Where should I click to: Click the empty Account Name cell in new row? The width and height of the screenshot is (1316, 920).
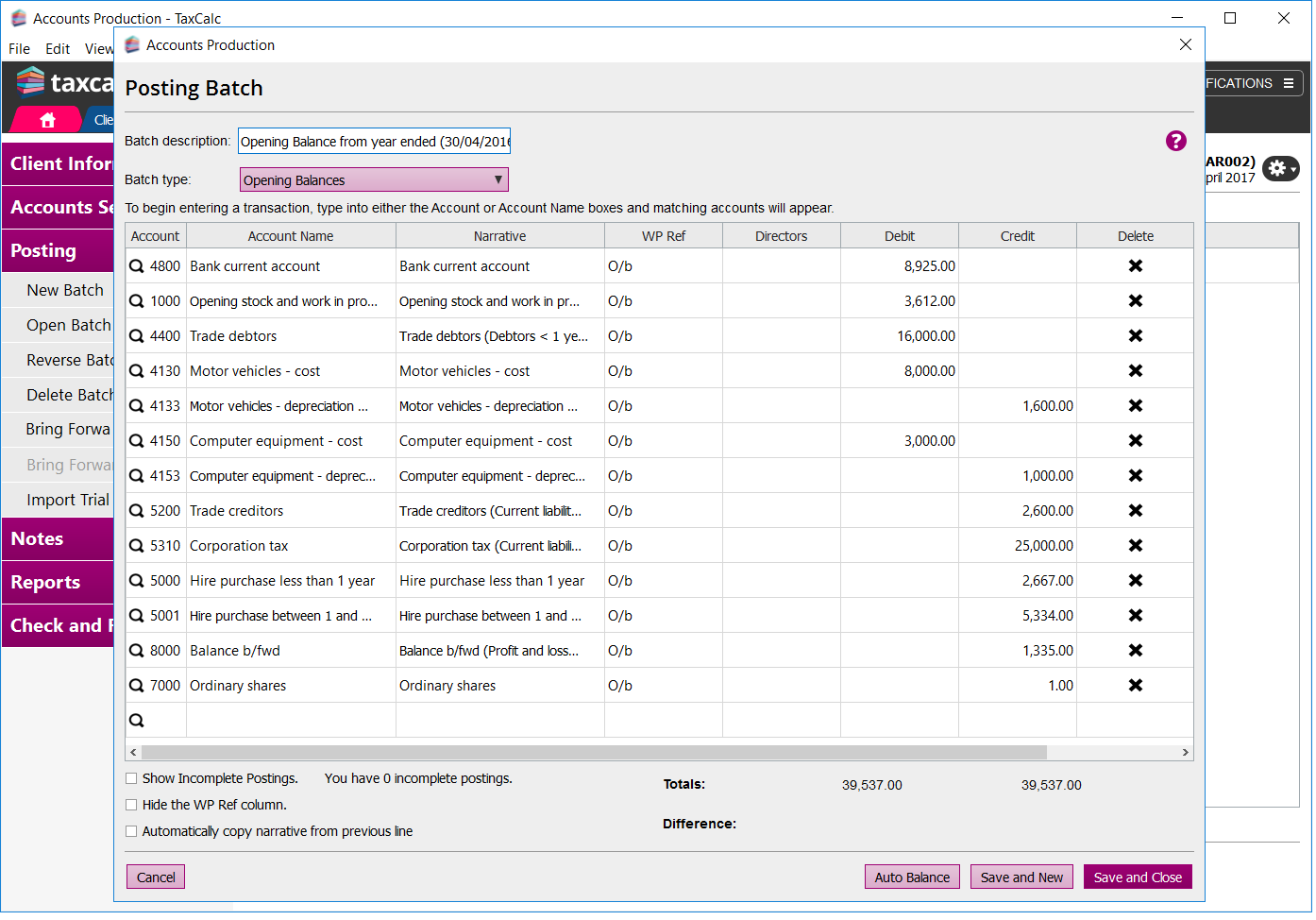click(x=291, y=721)
